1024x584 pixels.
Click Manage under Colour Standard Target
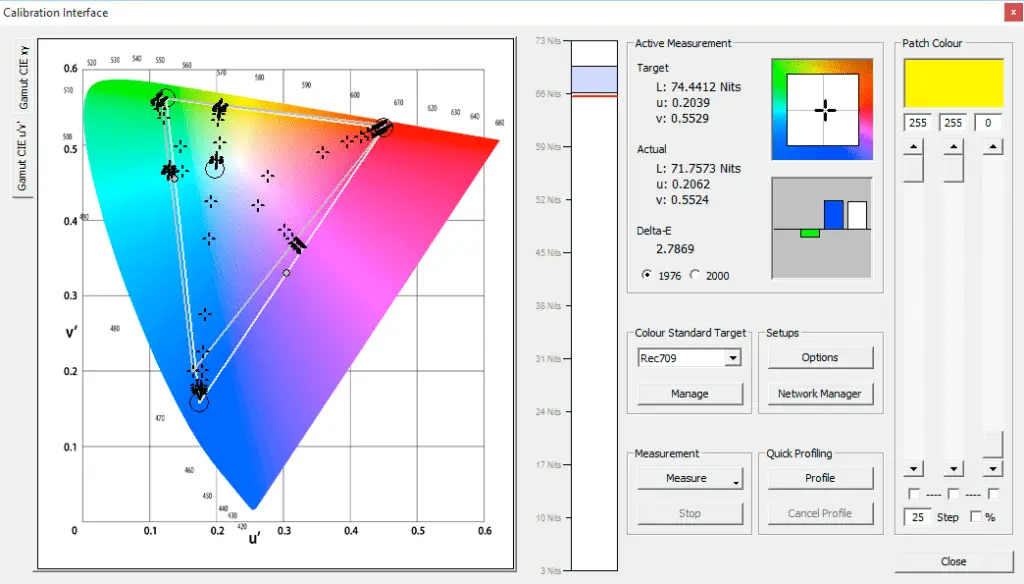point(689,394)
